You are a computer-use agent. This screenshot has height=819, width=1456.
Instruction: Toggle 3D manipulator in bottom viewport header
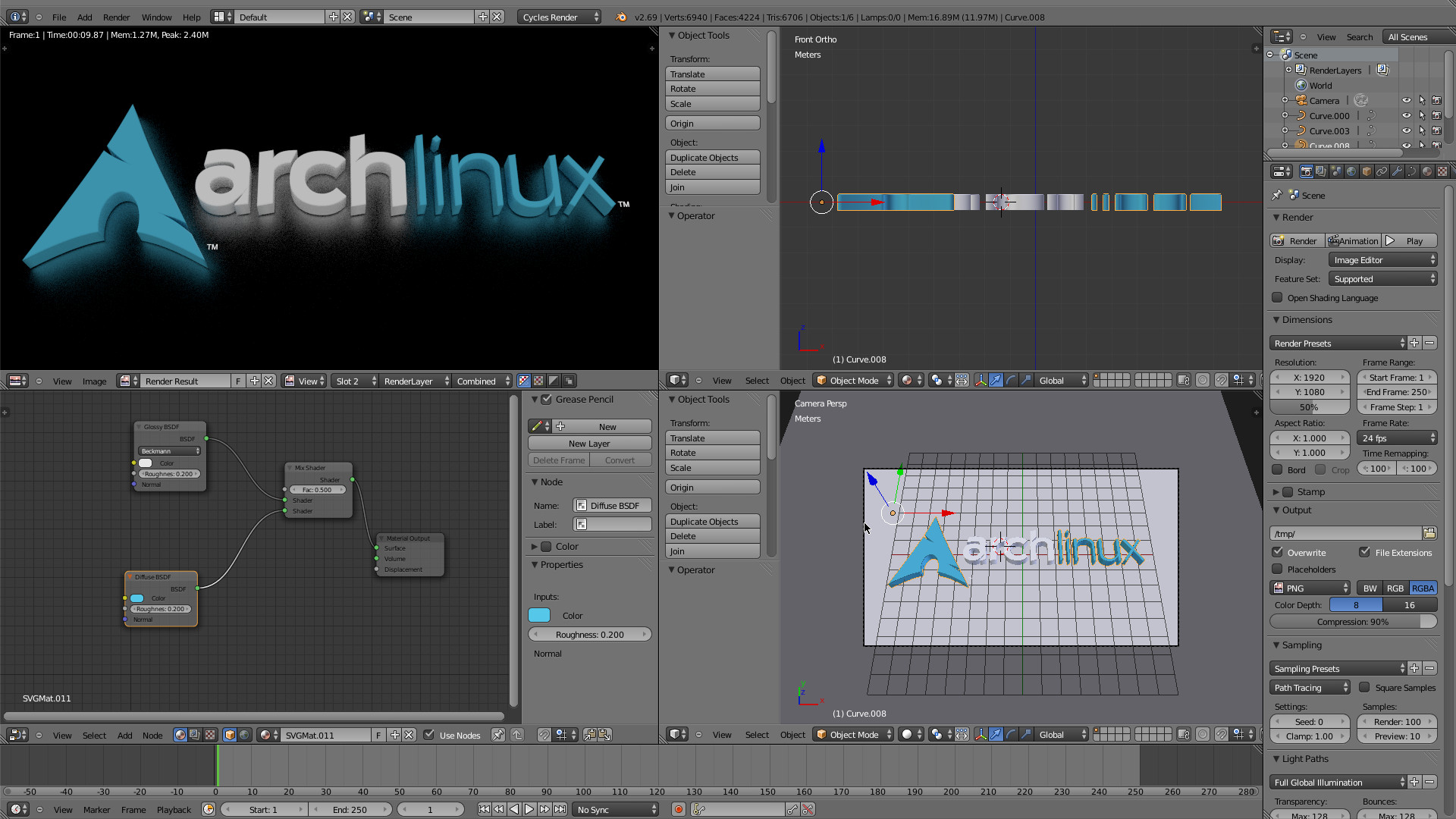981,735
